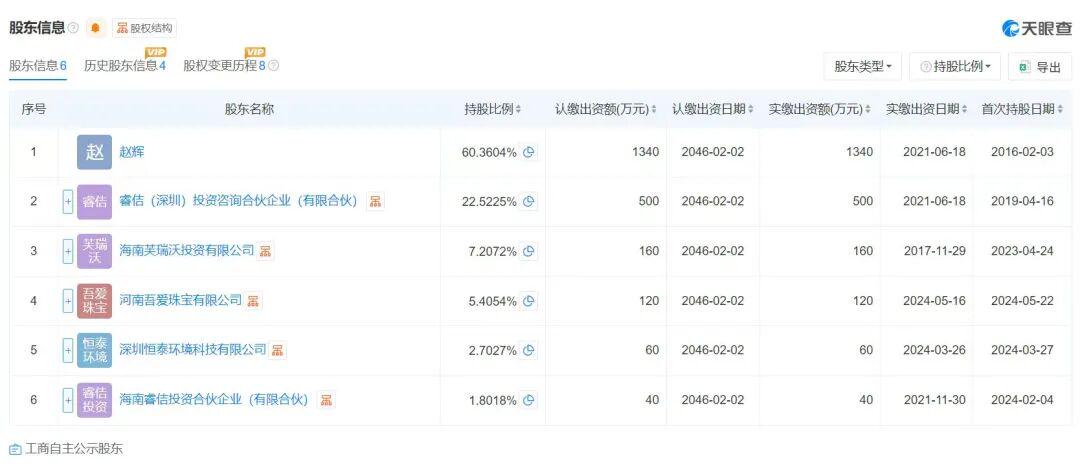Click the orange bell alert icon
This screenshot has width=1080, height=465.
point(95,28)
